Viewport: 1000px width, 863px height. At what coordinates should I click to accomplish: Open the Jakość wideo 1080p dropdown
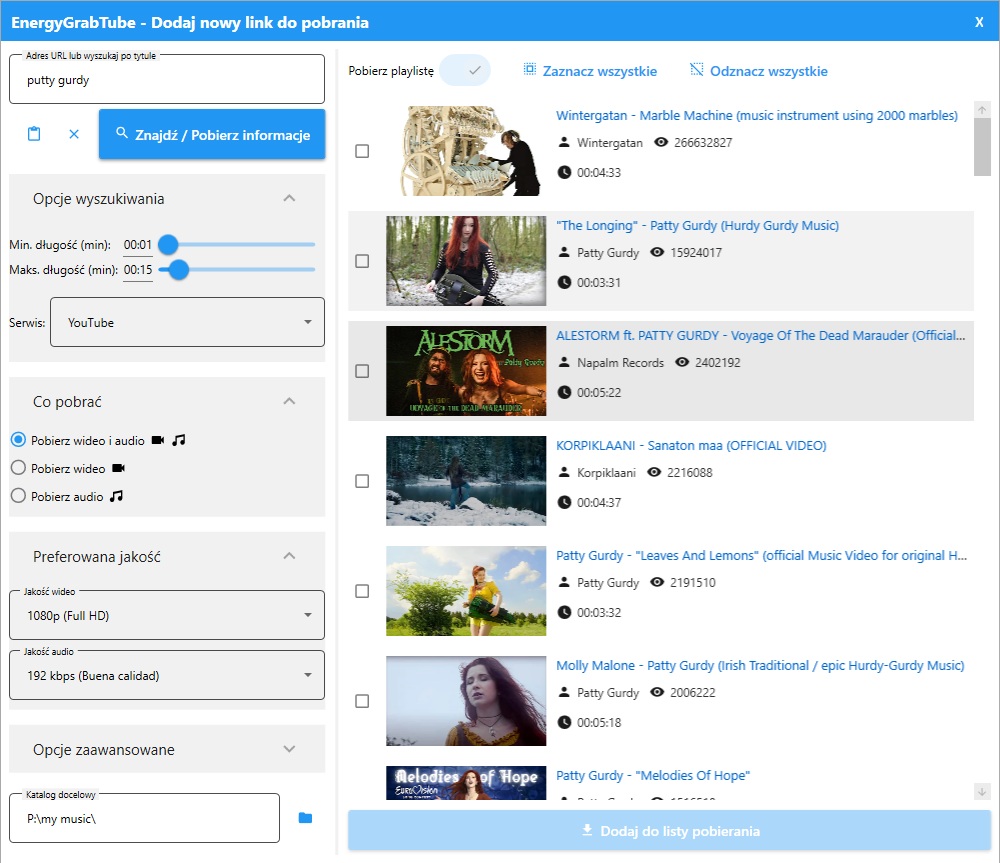pyautogui.click(x=167, y=615)
